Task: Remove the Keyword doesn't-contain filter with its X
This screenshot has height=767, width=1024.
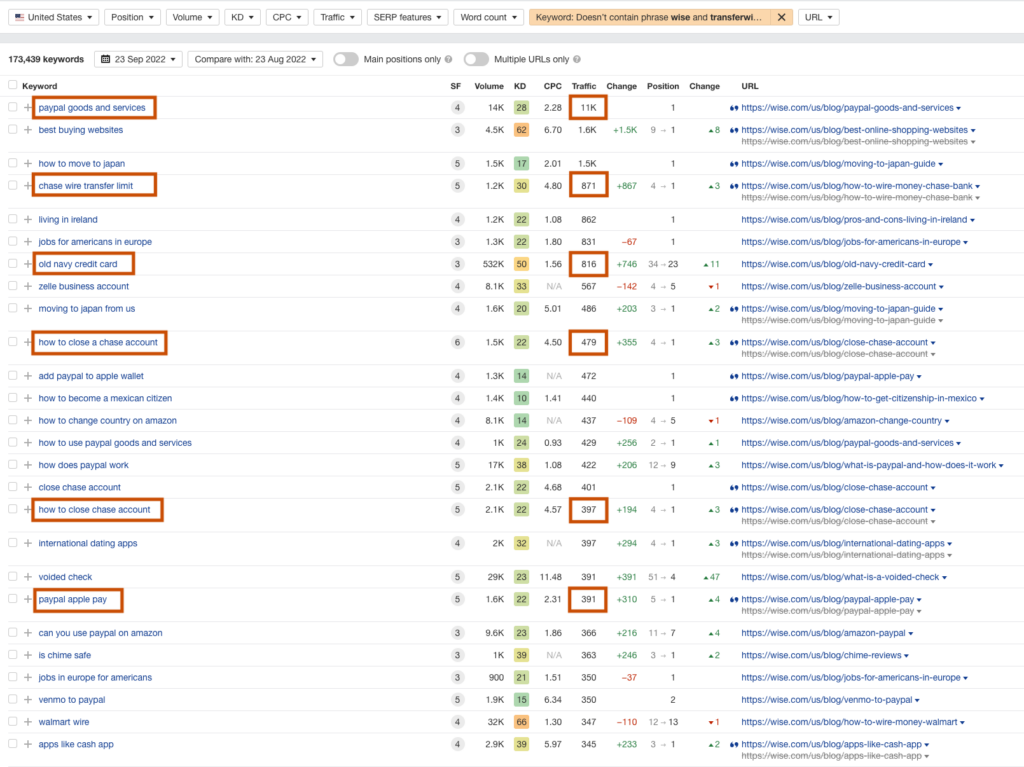Action: coord(781,18)
